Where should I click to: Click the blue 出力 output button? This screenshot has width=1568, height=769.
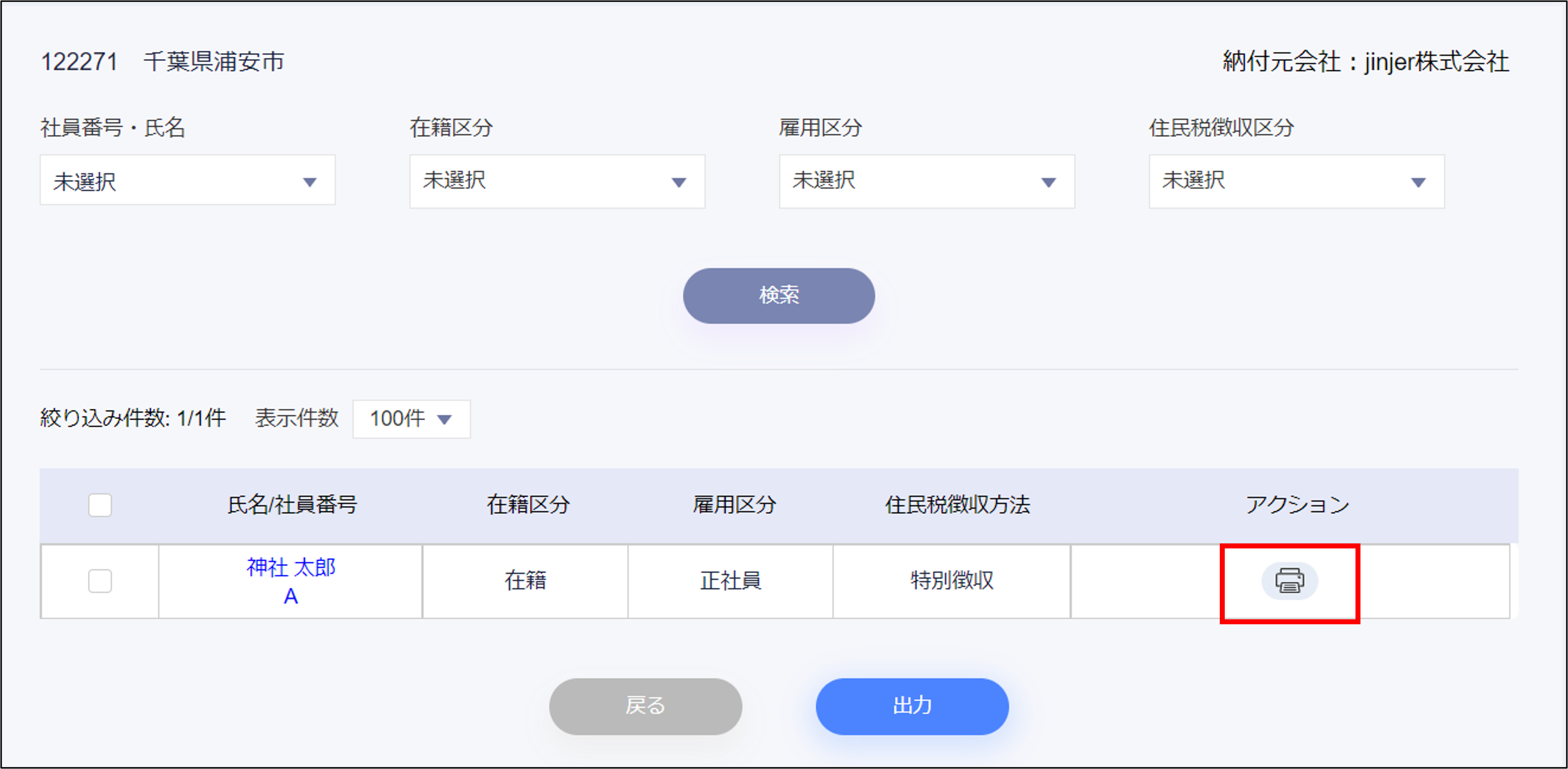point(911,706)
